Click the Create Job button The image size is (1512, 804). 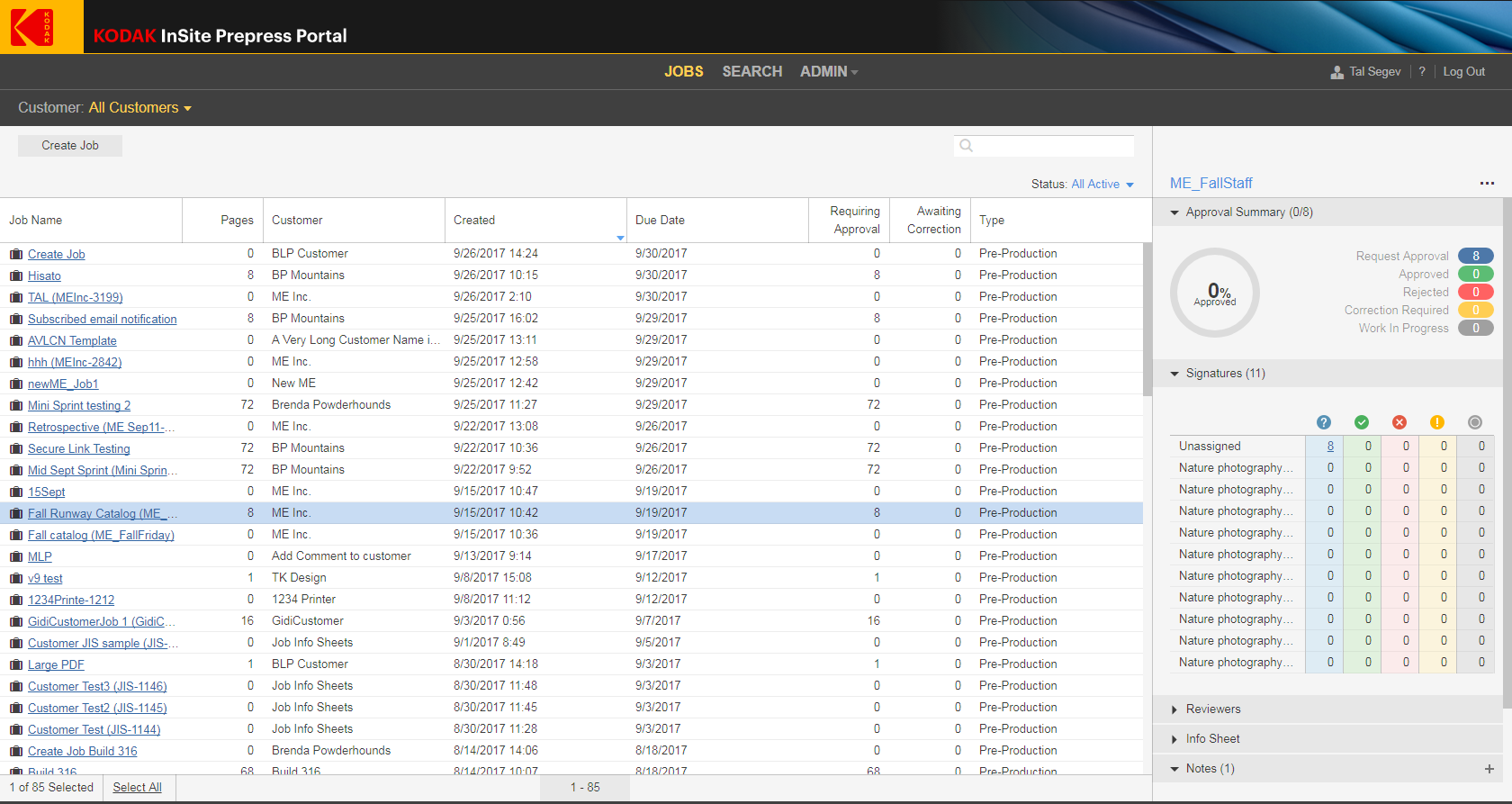tap(70, 146)
